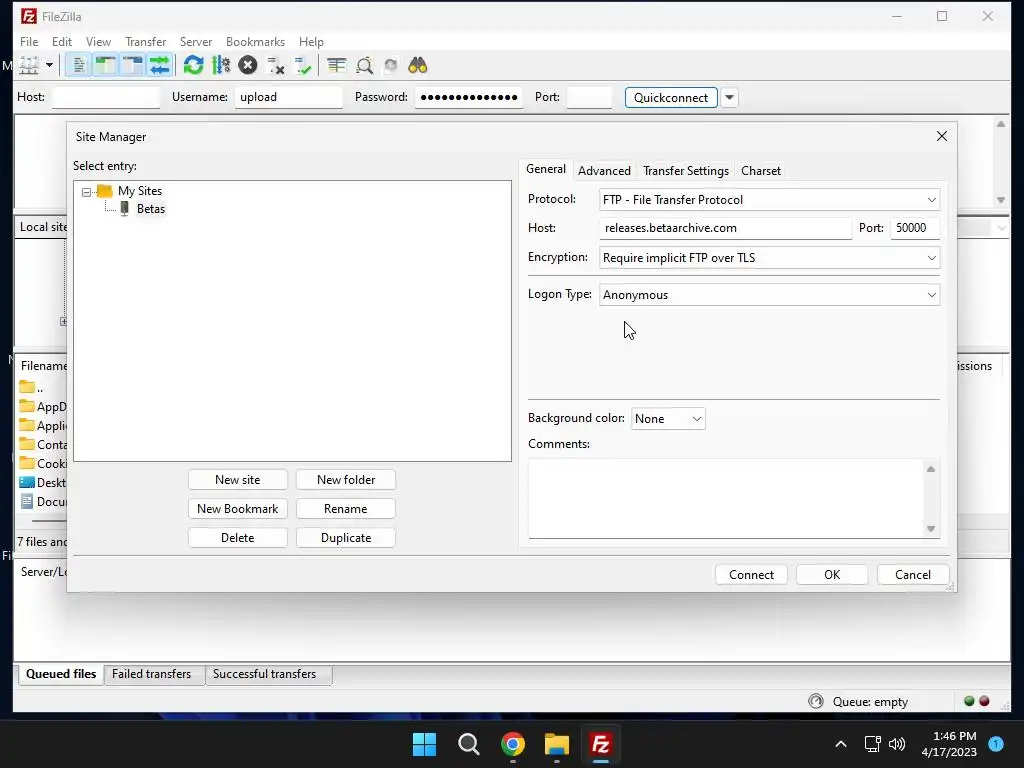Click the quickconnect Username field
The height and width of the screenshot is (768, 1024).
point(289,97)
